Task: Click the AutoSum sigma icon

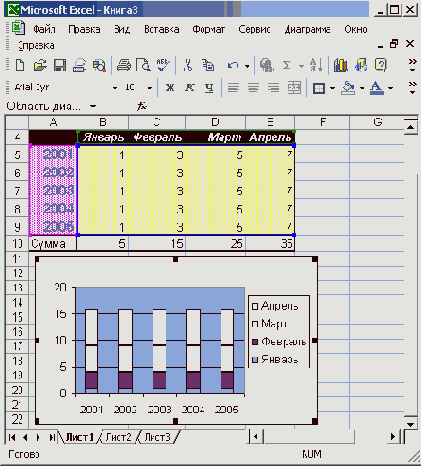Action: [287, 65]
